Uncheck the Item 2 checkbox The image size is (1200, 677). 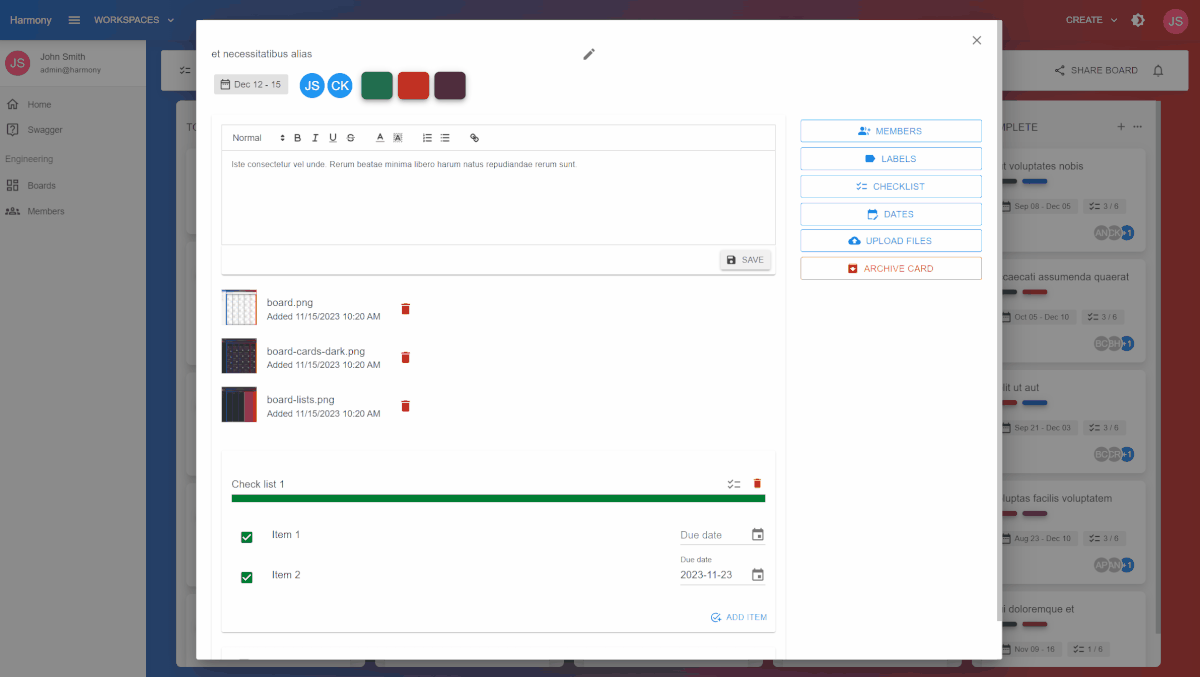[247, 577]
